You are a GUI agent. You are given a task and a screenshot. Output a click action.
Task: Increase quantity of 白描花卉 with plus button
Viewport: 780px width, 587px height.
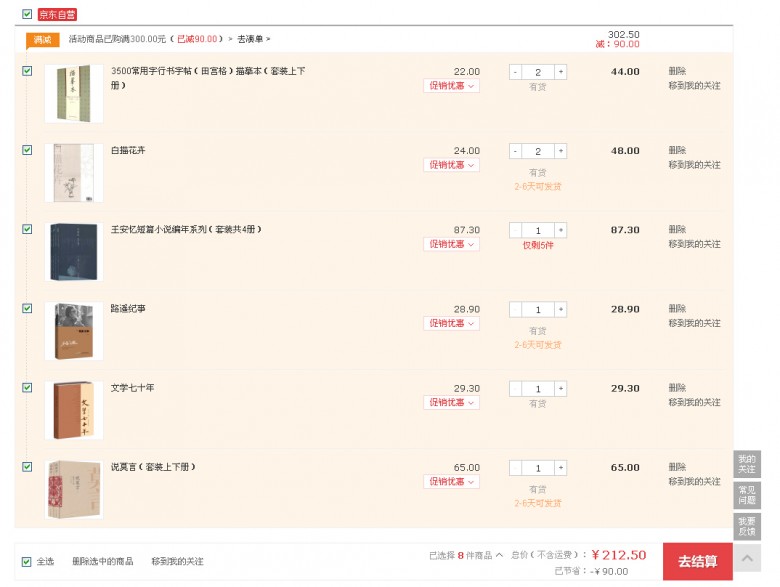(x=561, y=151)
